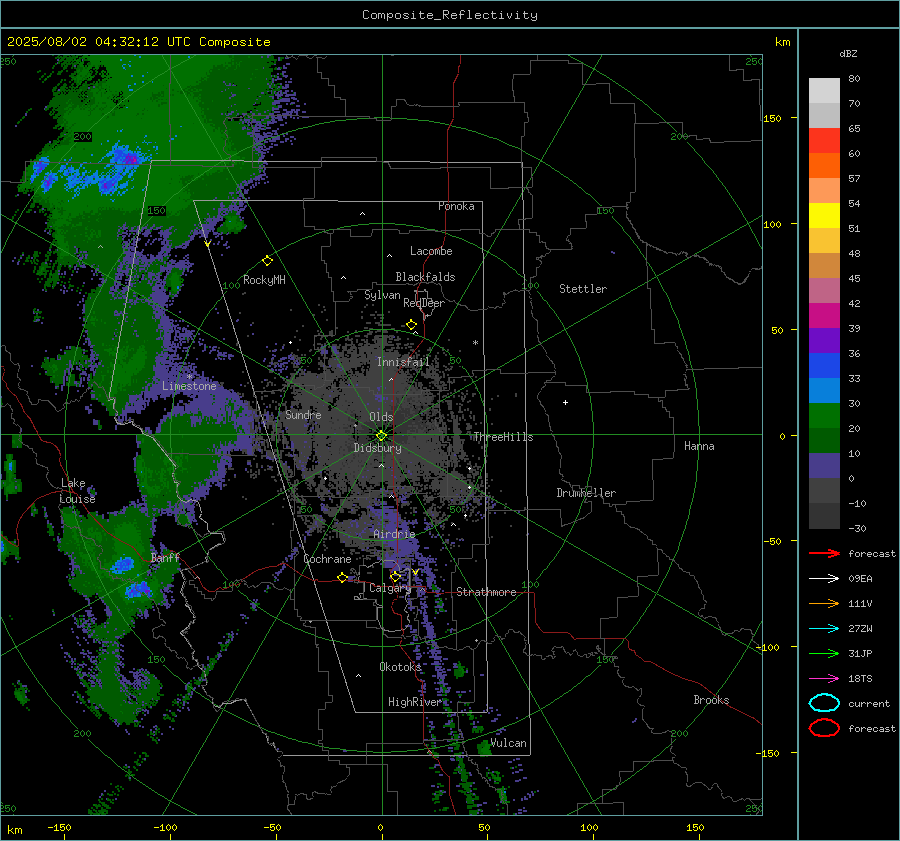Pick the magenta 42 dBZ legend swatch
Image resolution: width=900 pixels, height=841 pixels.
pyautogui.click(x=824, y=316)
